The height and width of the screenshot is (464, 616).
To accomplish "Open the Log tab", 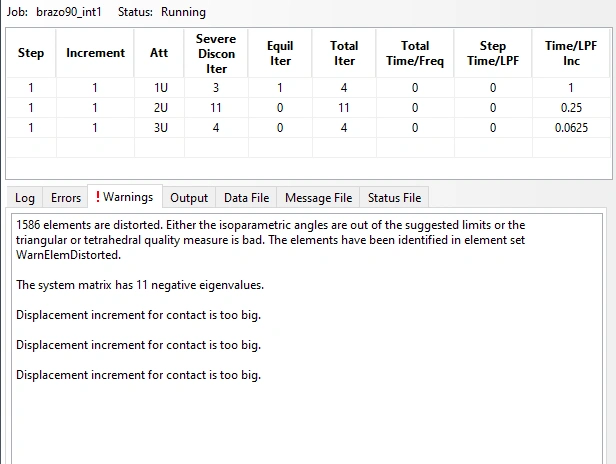I will click(24, 198).
